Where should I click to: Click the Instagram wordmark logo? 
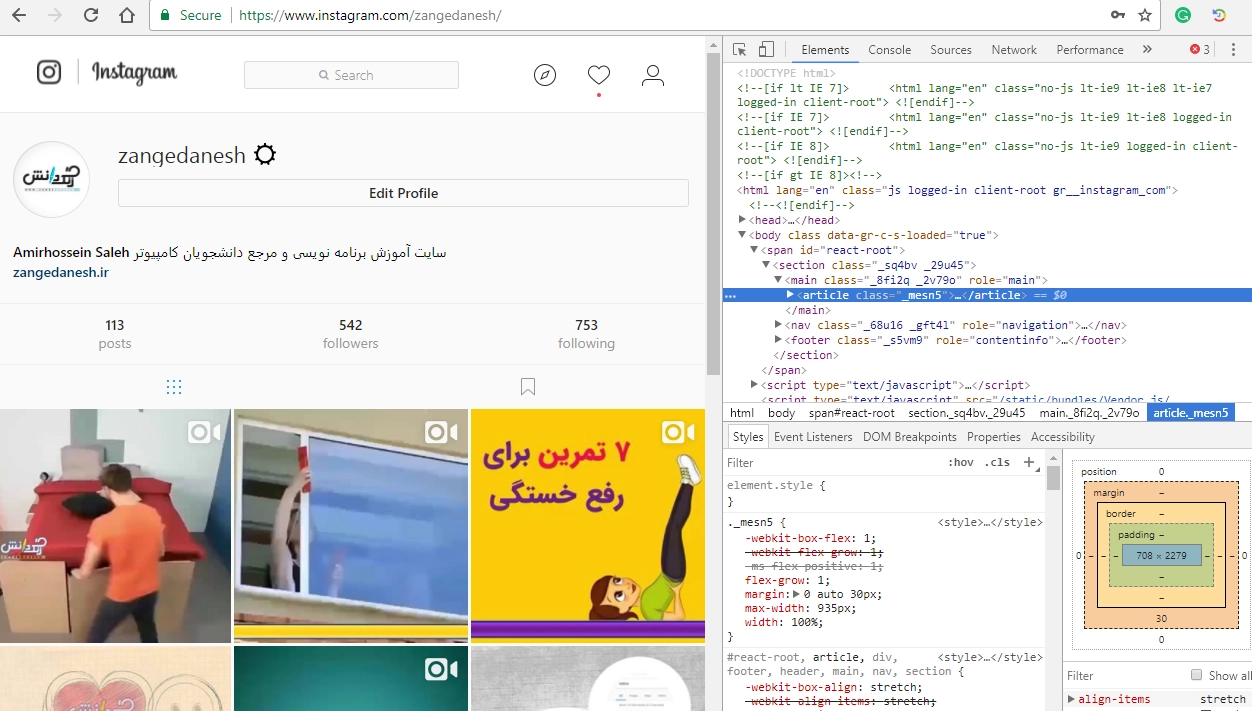pos(135,72)
